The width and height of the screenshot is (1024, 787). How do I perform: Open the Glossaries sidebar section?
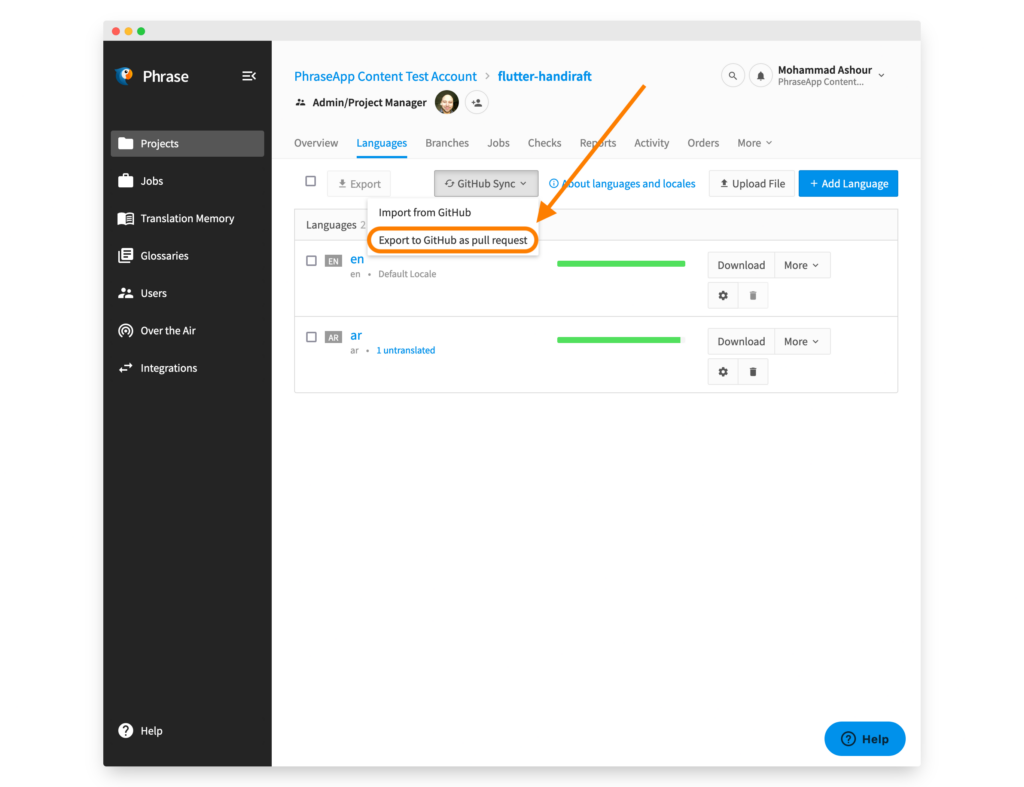(x=163, y=255)
